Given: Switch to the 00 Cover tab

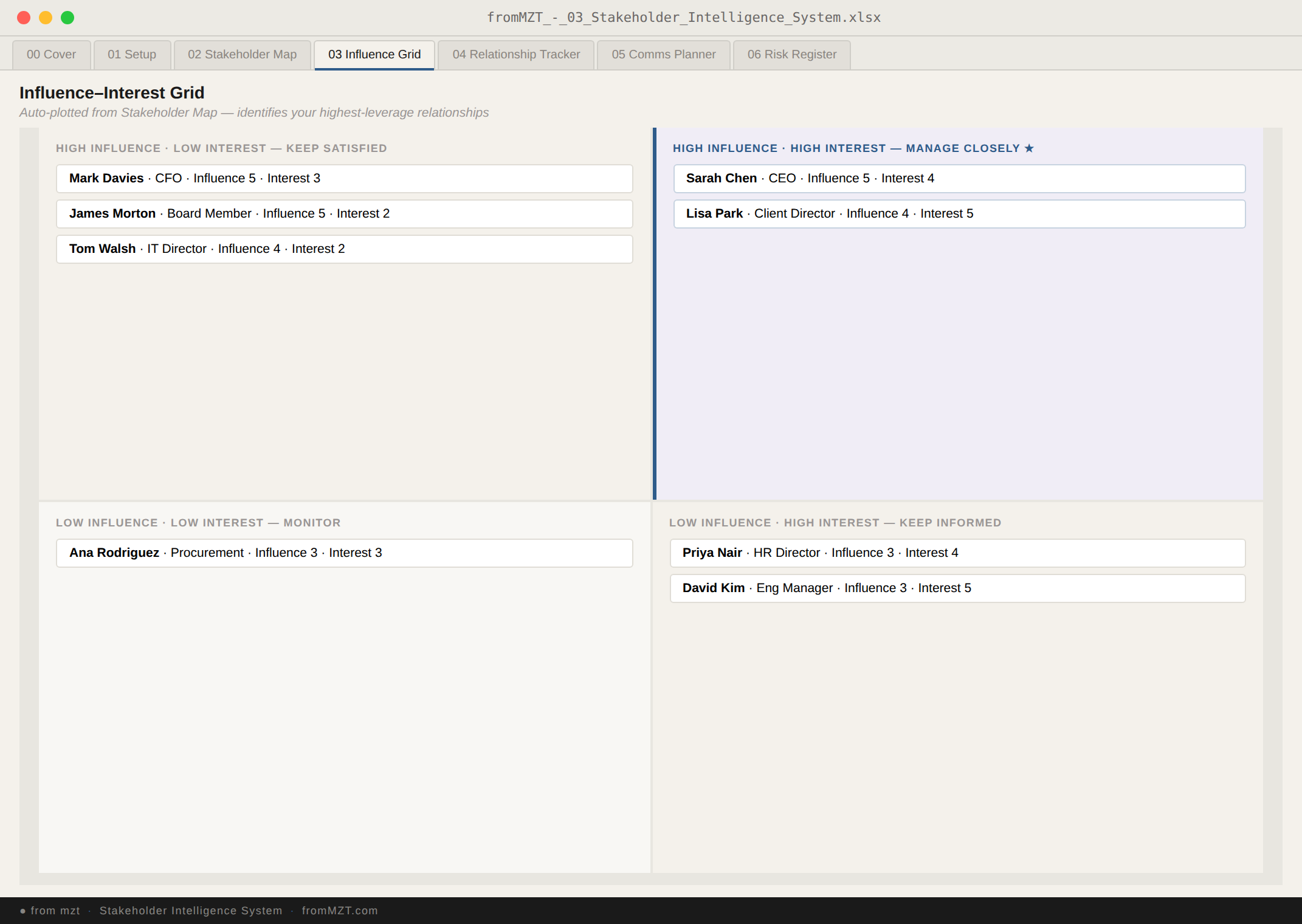Looking at the screenshot, I should coord(52,55).
